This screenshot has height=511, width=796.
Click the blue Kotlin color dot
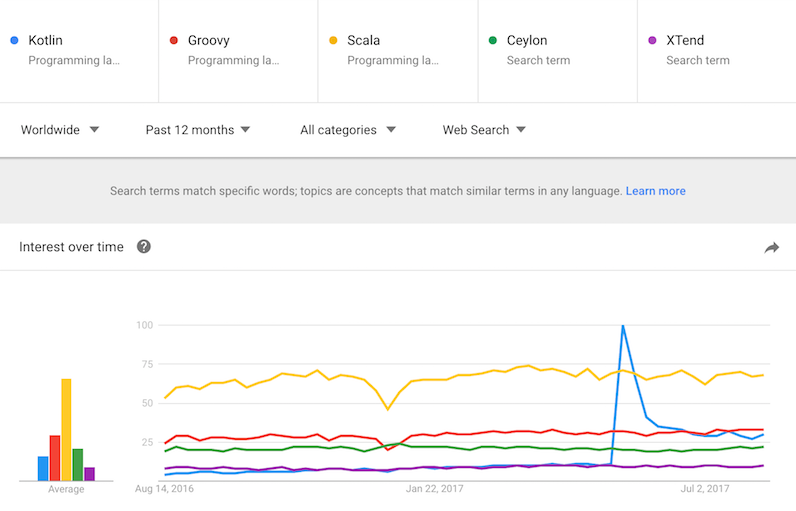14,41
